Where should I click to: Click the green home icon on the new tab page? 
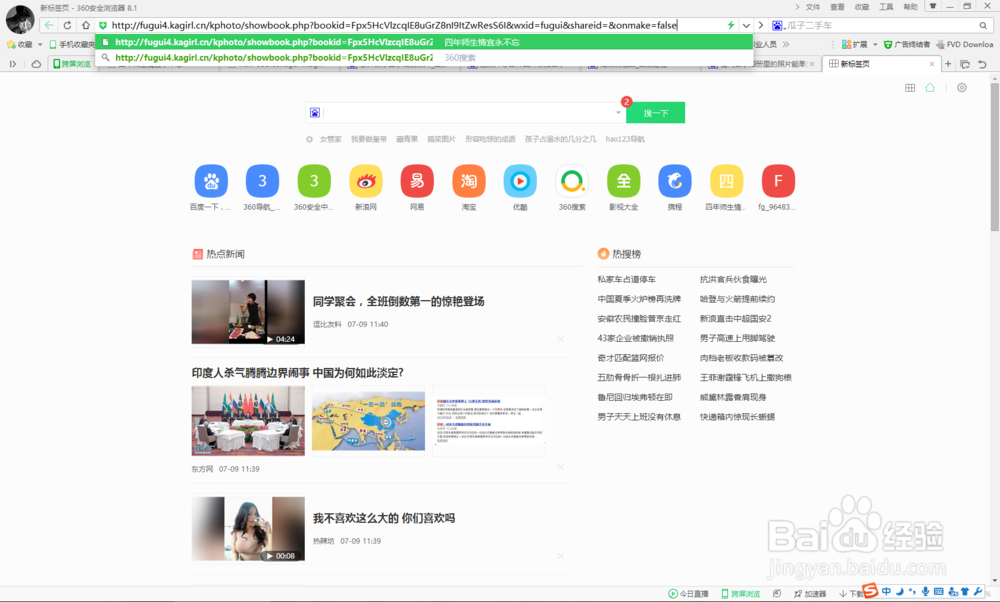point(930,88)
